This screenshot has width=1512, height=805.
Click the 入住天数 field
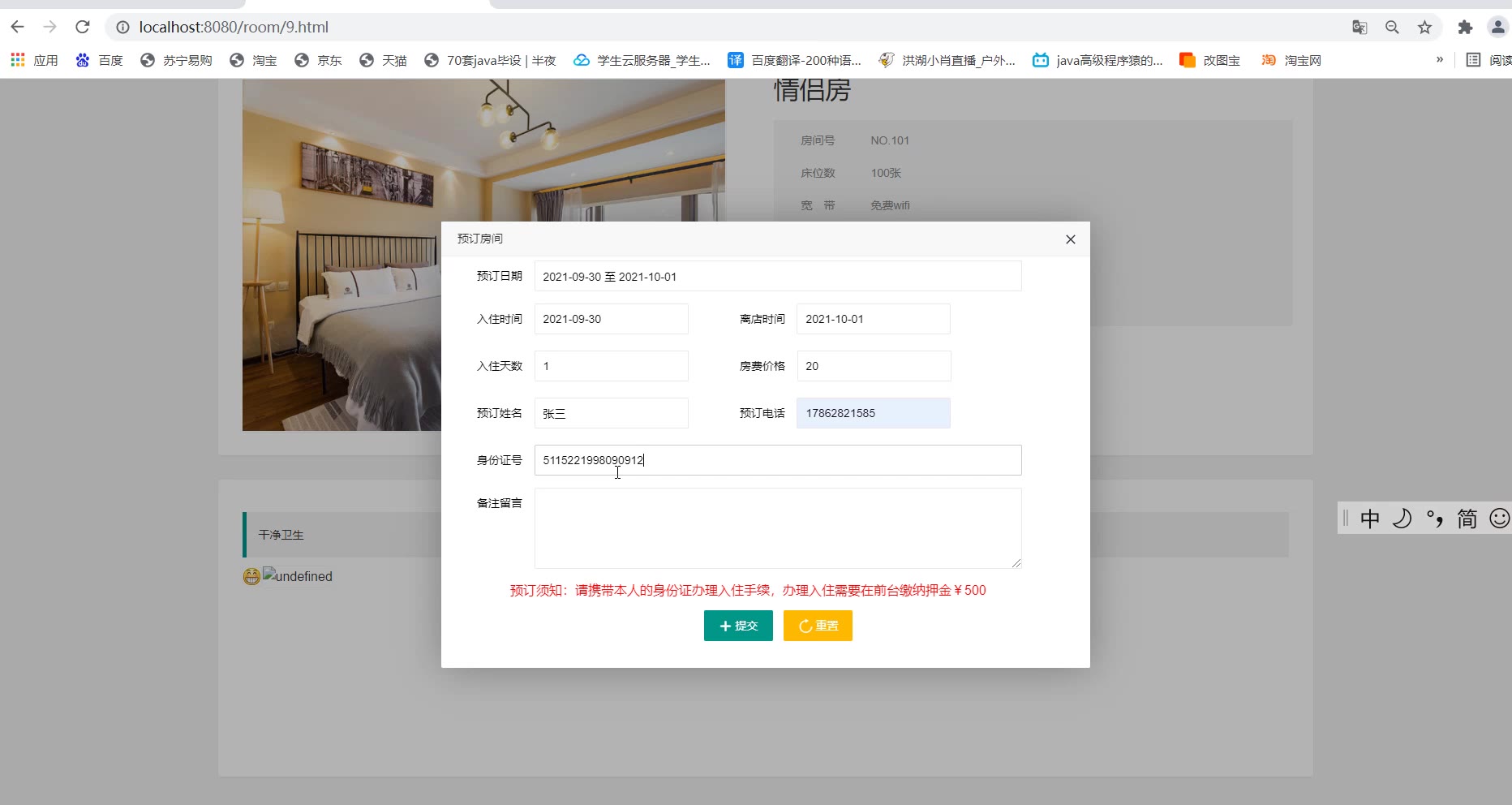click(612, 366)
